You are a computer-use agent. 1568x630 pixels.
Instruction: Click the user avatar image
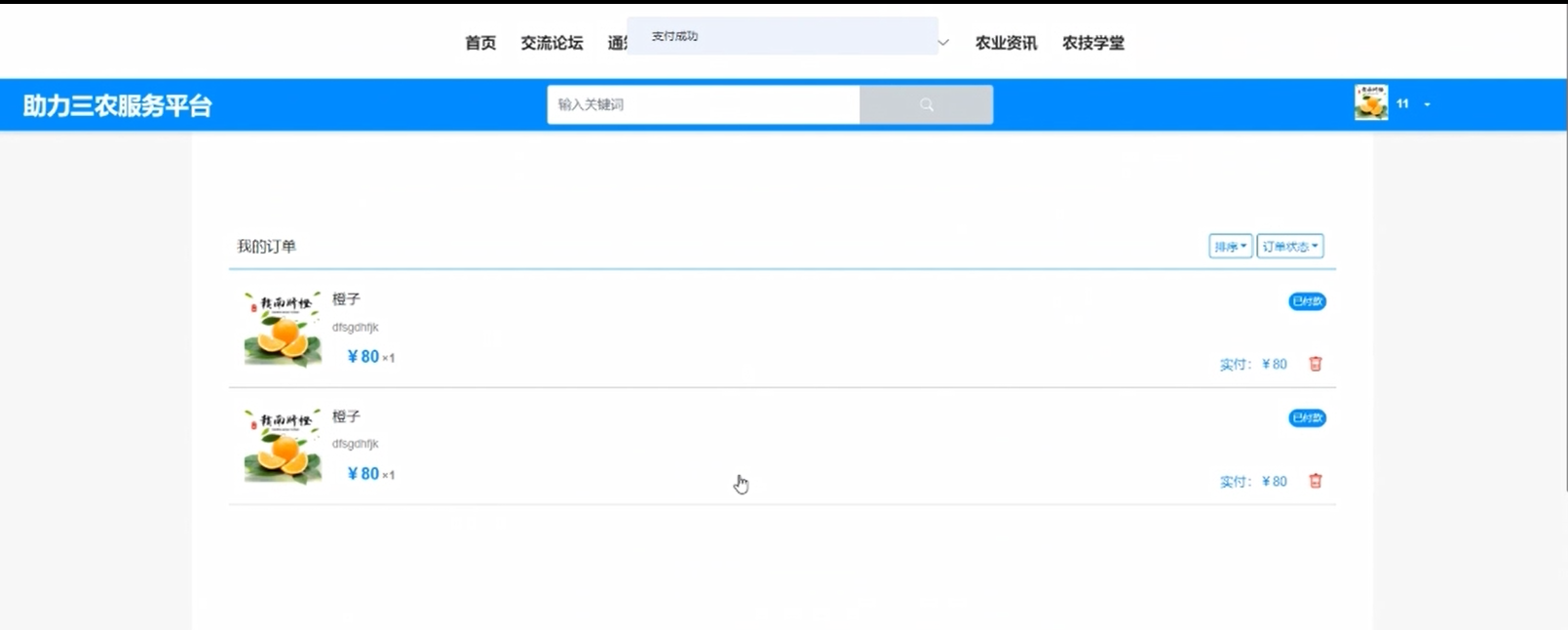(x=1371, y=102)
